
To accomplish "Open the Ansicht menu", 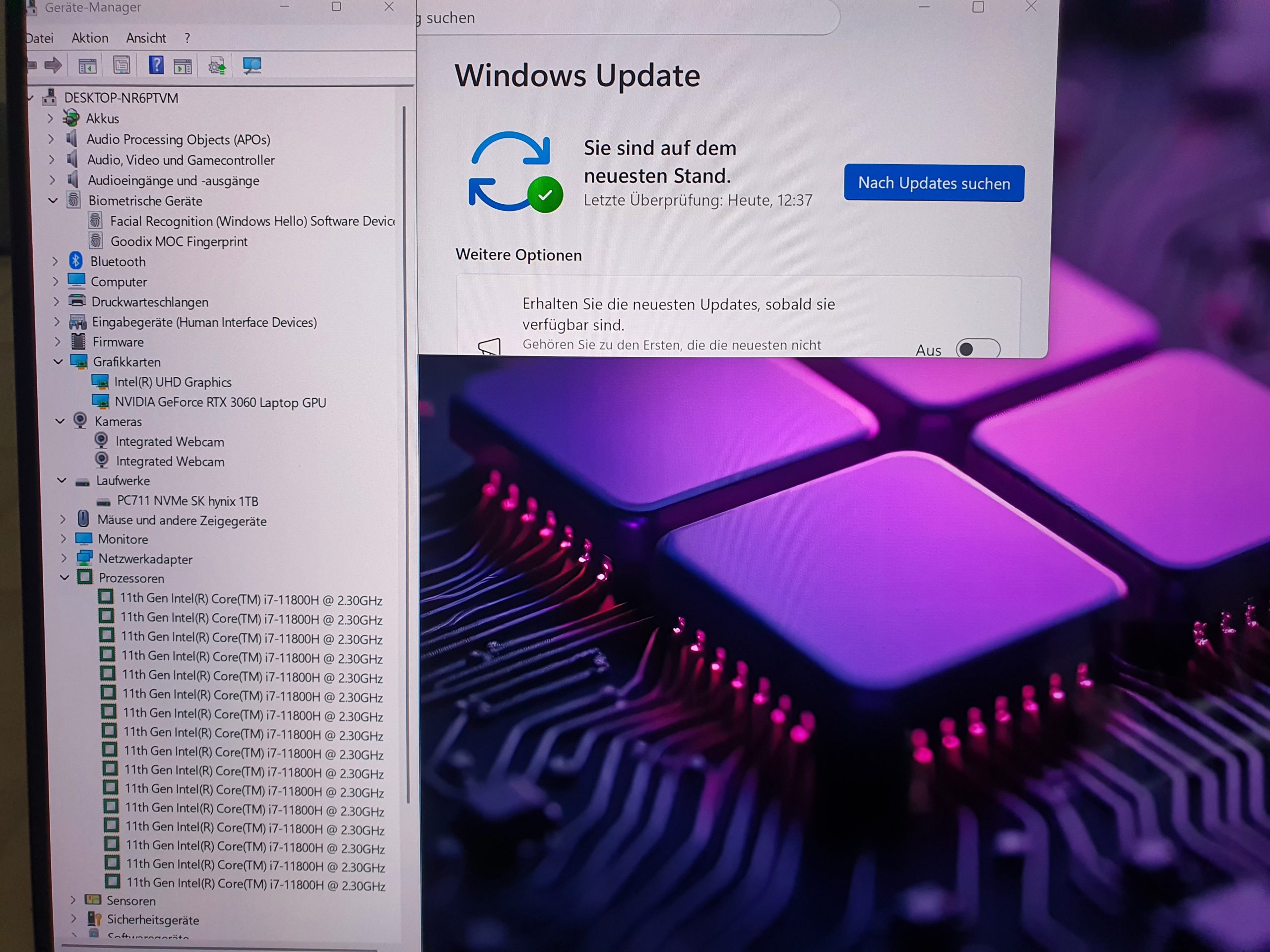I will 146,38.
